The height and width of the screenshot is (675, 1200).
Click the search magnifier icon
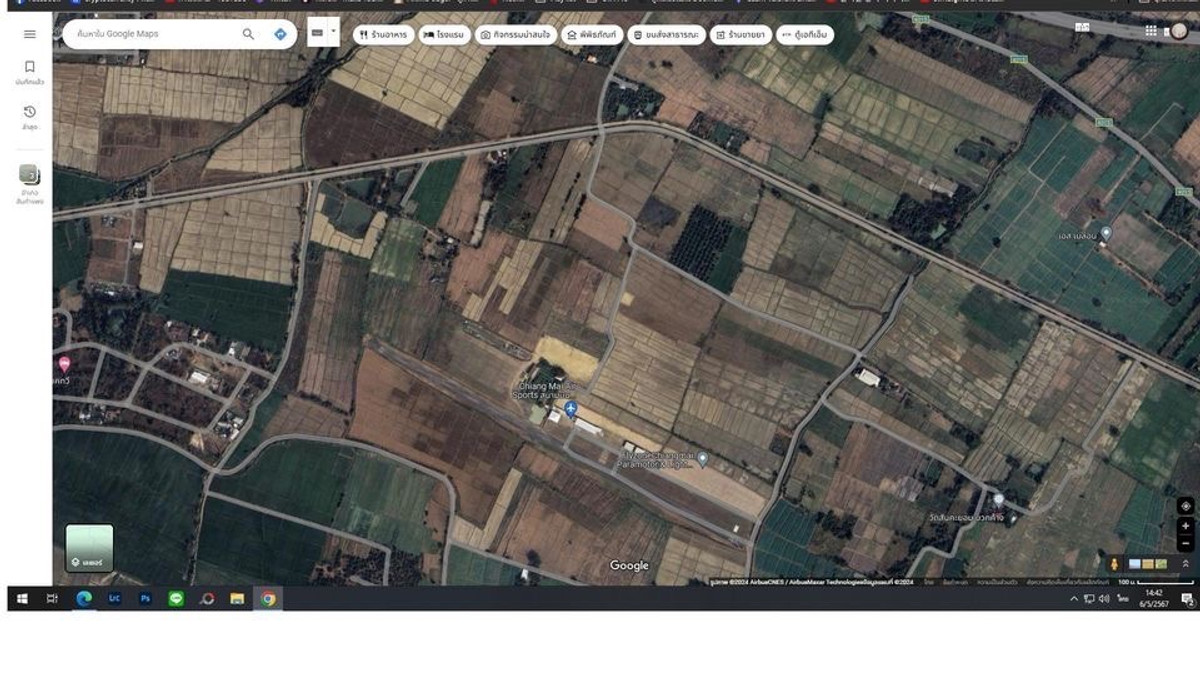[x=248, y=34]
